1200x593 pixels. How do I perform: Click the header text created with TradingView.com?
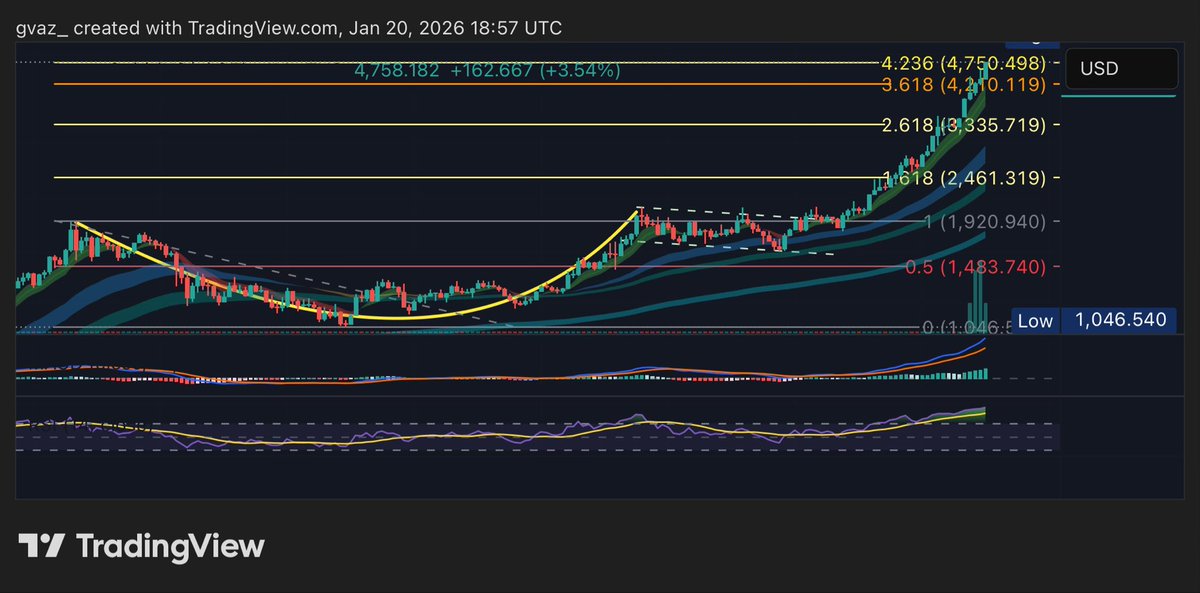point(207,28)
